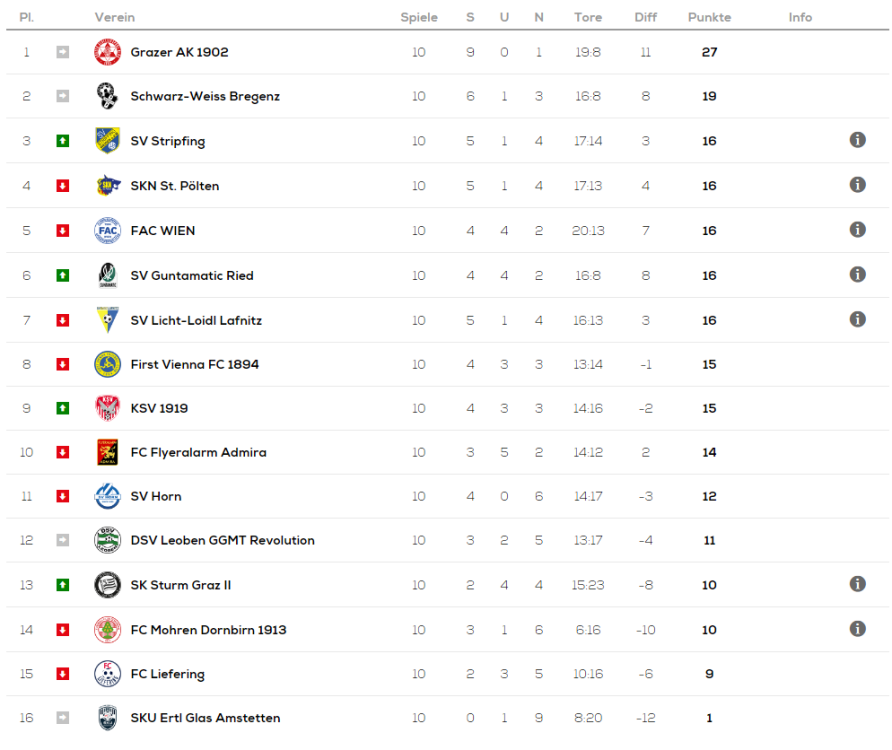The height and width of the screenshot is (750, 892).
Task: Click the First Vienna FC 1894 crest
Action: (107, 365)
